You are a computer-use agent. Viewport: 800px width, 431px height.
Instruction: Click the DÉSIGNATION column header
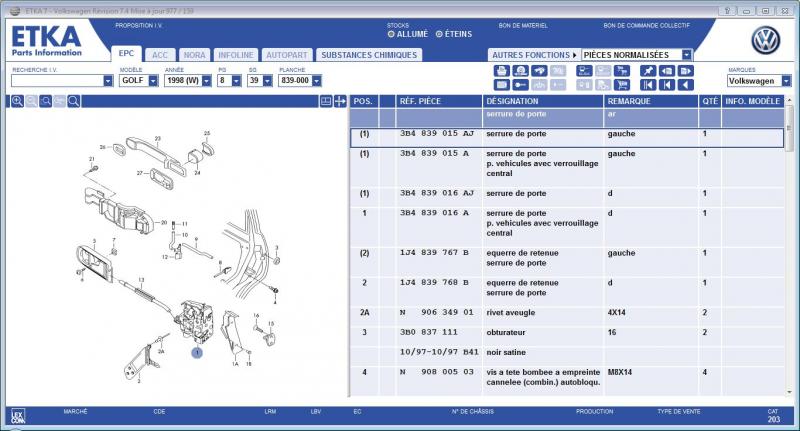pos(542,101)
